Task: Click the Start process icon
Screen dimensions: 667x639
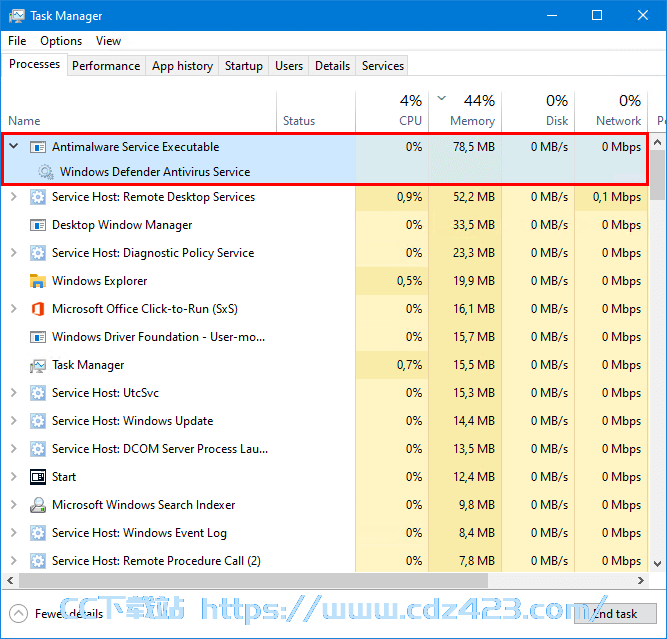Action: pos(38,477)
